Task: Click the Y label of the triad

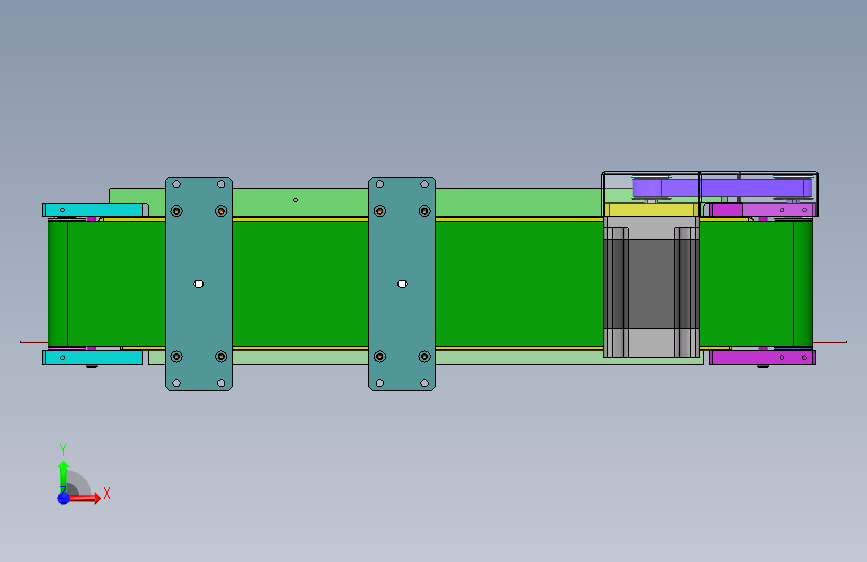Action: (x=63, y=449)
